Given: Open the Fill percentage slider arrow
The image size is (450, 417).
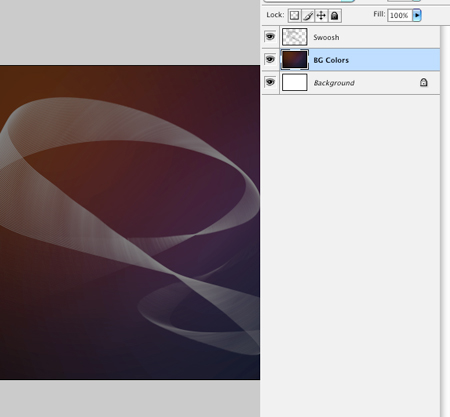Looking at the screenshot, I should 417,15.
